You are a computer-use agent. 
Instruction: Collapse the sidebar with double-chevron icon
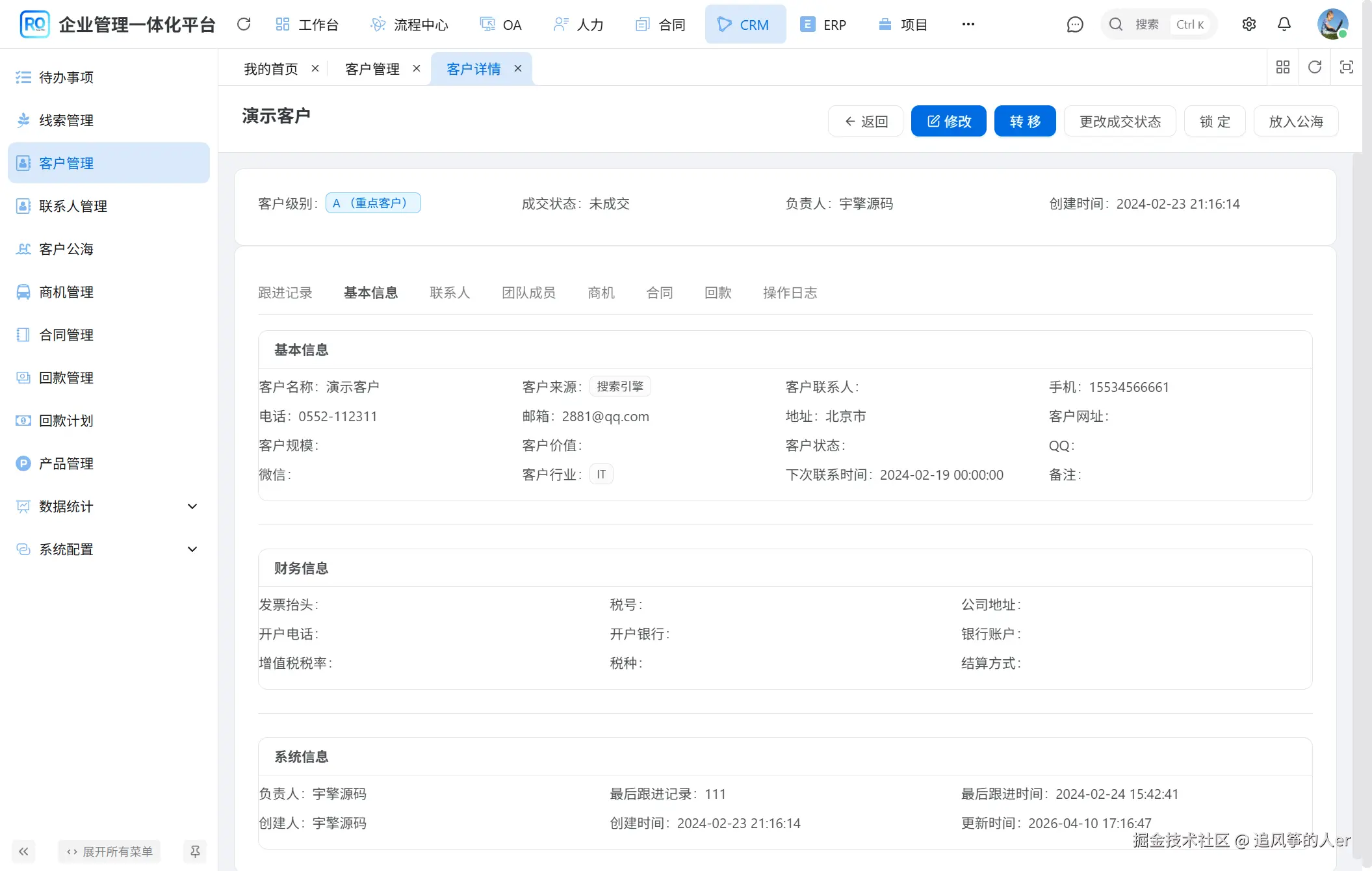tap(23, 851)
